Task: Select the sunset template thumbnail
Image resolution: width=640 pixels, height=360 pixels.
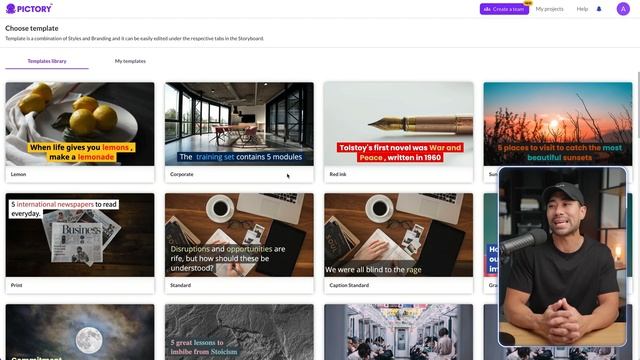Action: 558,124
